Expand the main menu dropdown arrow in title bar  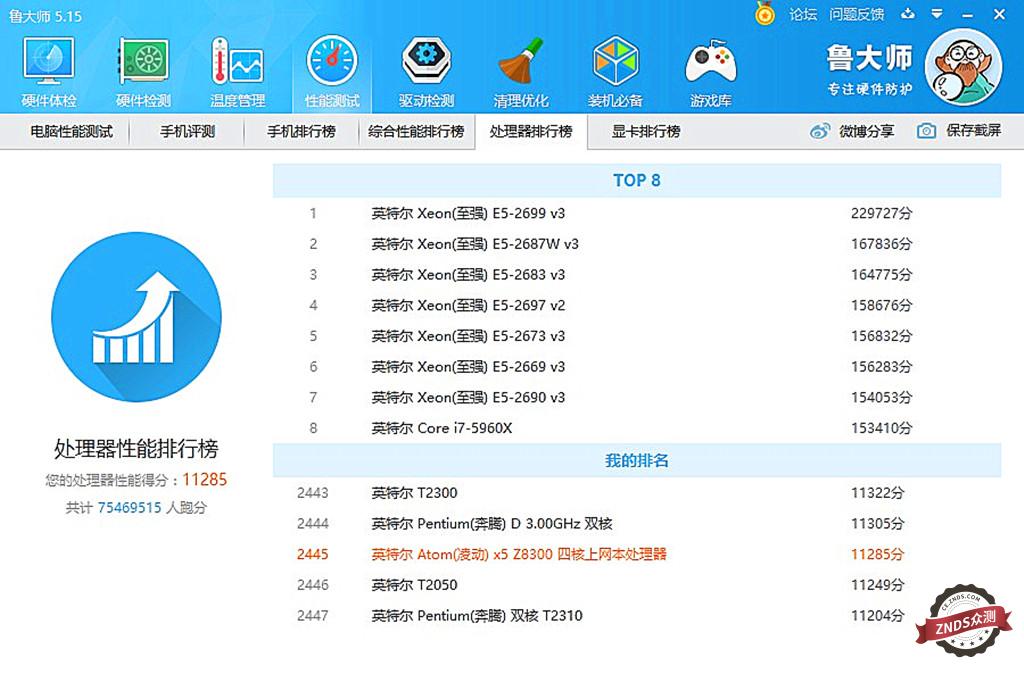tap(936, 14)
